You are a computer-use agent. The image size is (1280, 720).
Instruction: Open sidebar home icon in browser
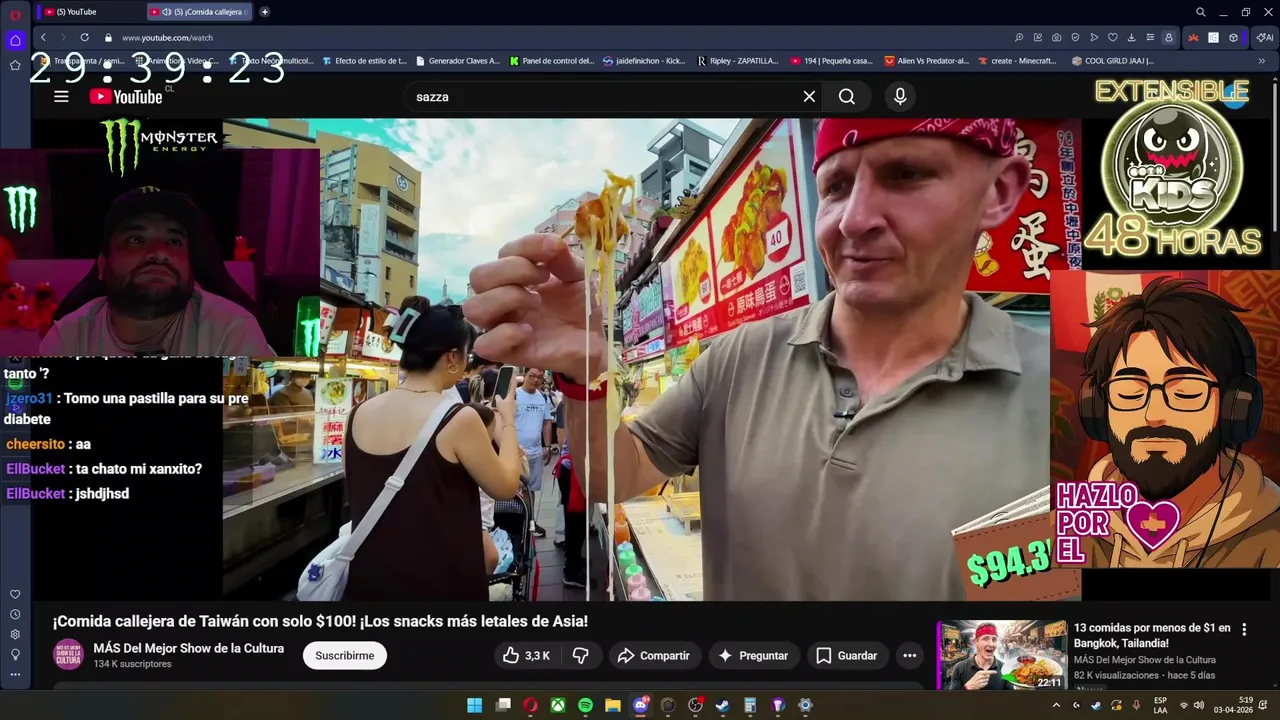[15, 41]
